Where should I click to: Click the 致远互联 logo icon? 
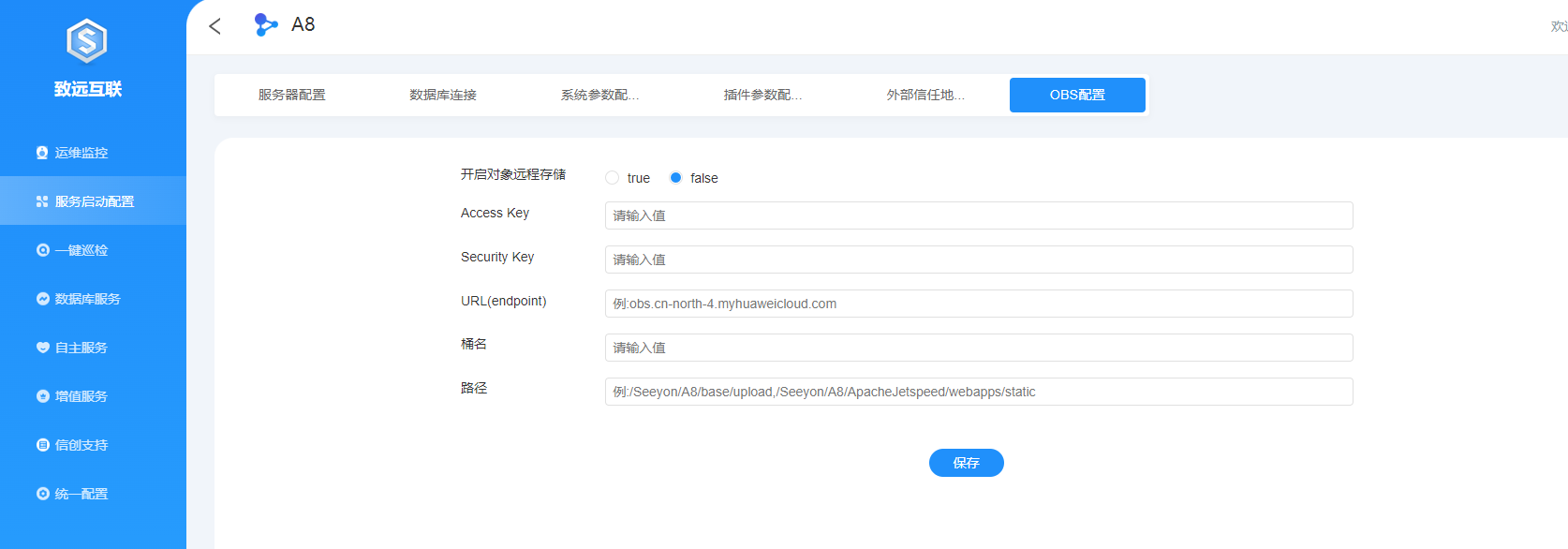point(87,41)
